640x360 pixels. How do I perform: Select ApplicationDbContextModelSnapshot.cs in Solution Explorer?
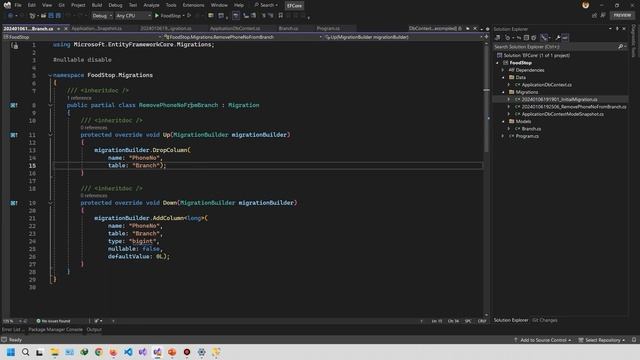click(x=562, y=114)
